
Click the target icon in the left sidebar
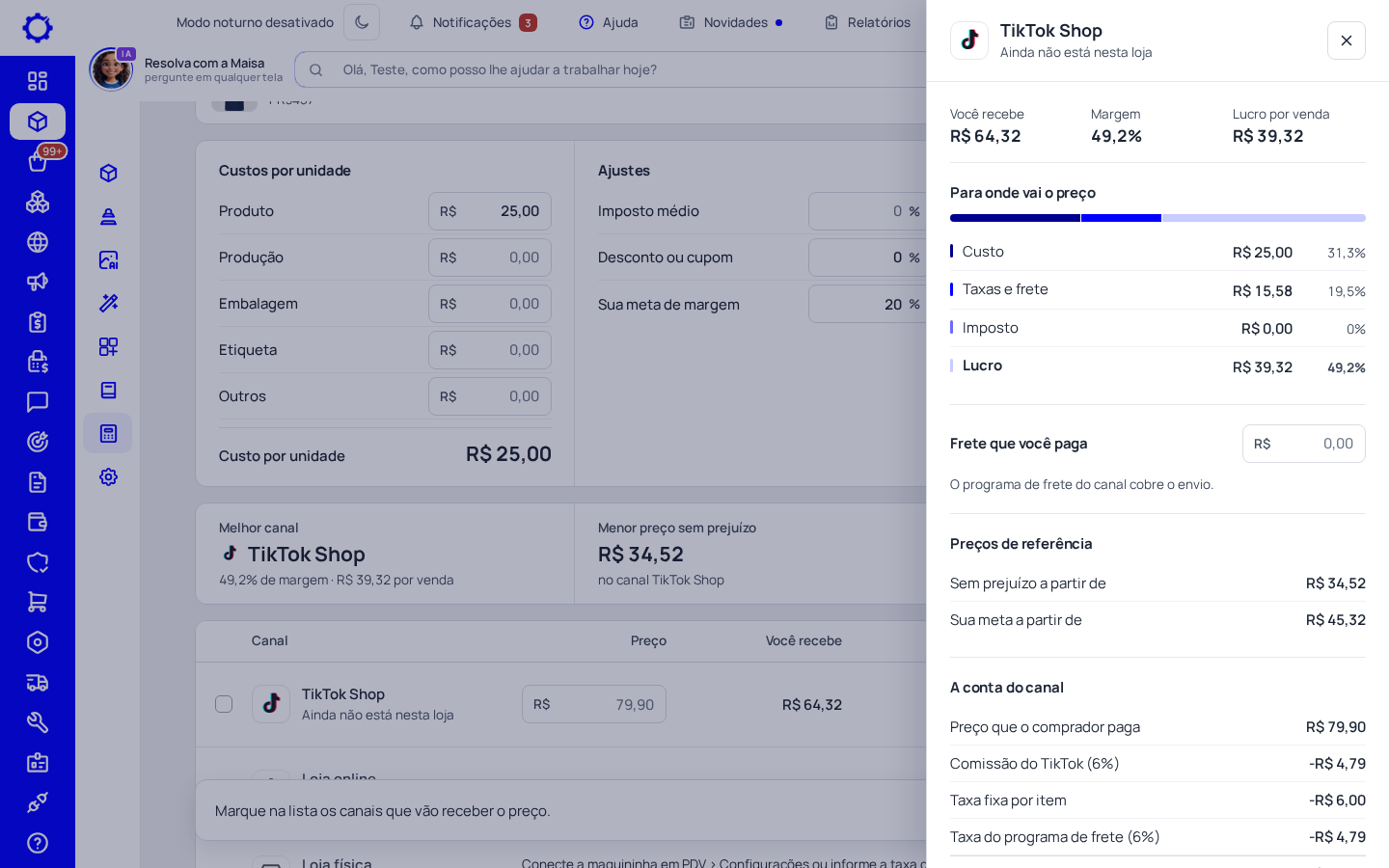pos(38,442)
